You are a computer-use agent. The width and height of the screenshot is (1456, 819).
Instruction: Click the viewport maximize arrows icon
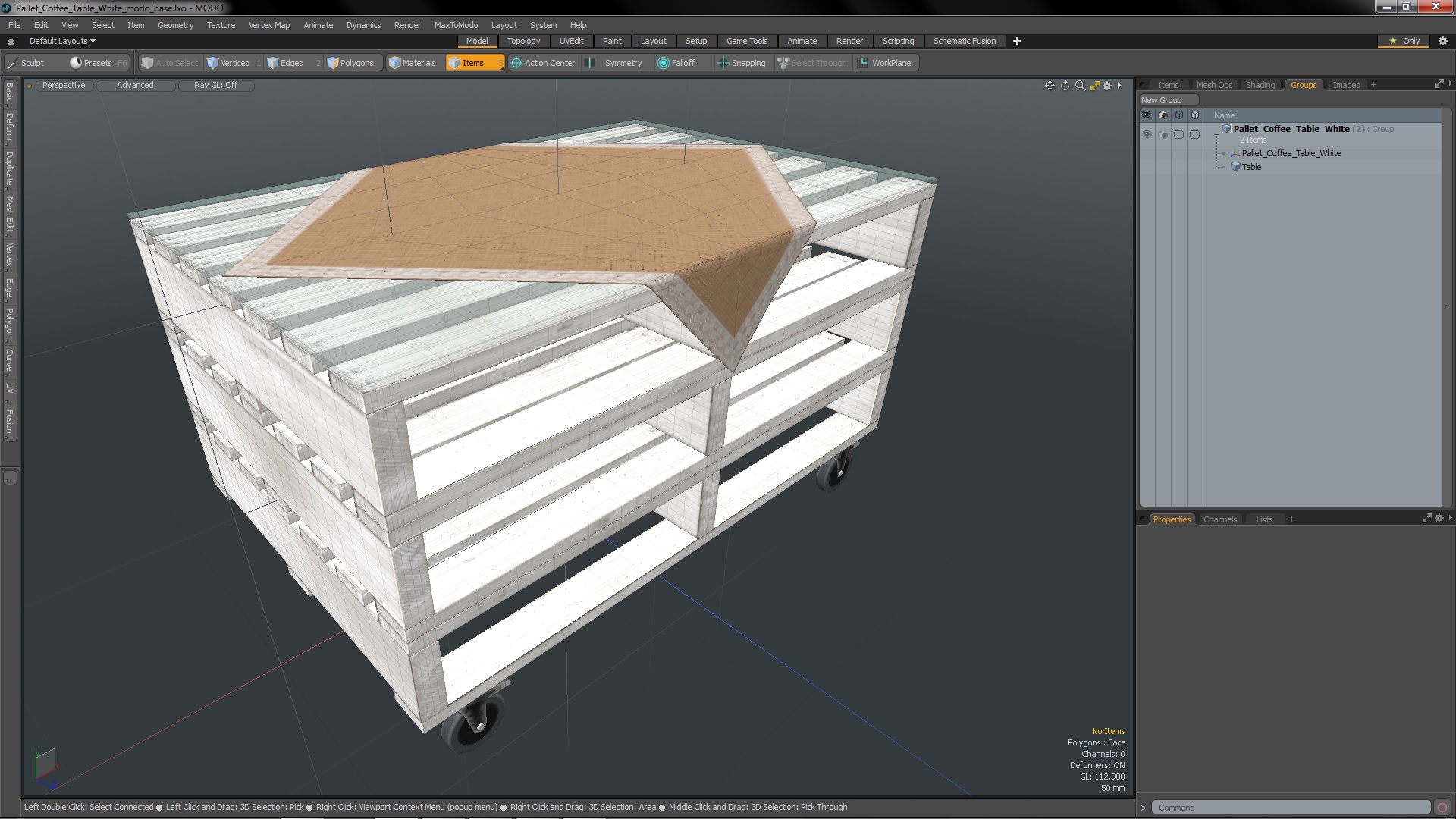click(1094, 86)
